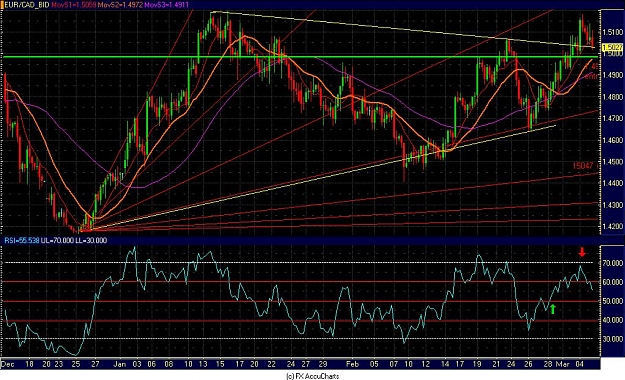Image resolution: width=625 pixels, height=380 pixels.
Task: Select the MovS1=1.5059 moving average label
Action: click(73, 5)
